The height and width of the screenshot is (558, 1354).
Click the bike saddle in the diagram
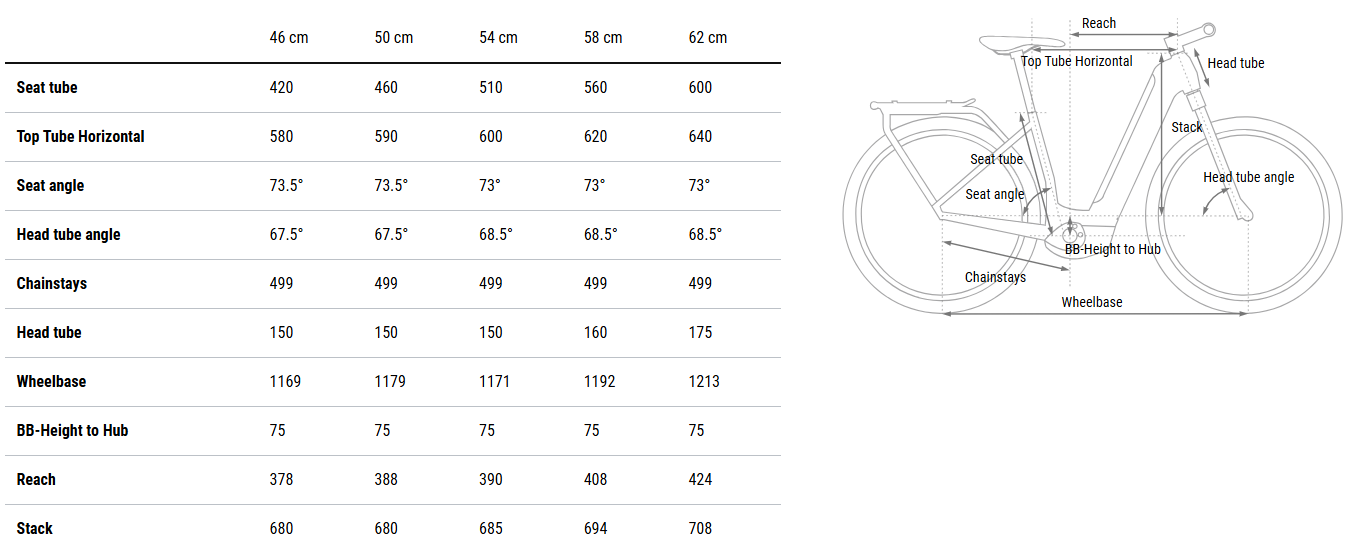(1008, 42)
